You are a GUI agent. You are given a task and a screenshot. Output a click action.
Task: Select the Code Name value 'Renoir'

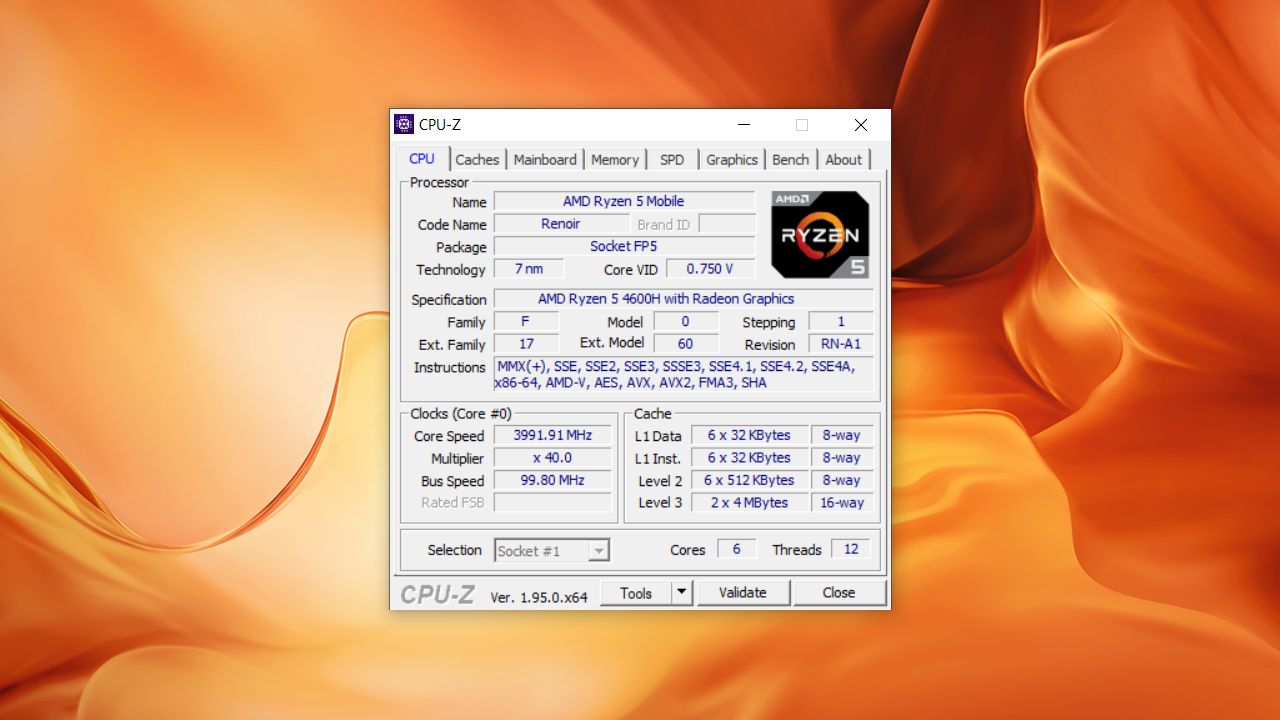pyautogui.click(x=561, y=224)
